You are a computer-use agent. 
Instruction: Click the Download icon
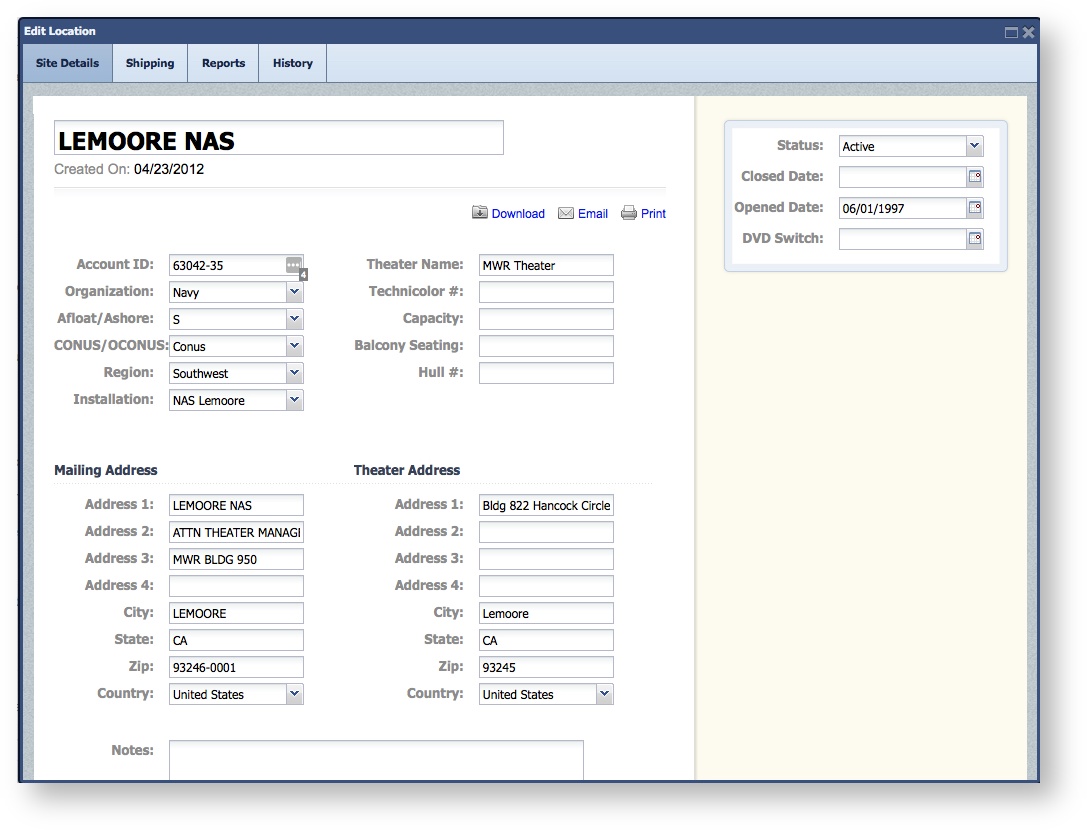(480, 213)
